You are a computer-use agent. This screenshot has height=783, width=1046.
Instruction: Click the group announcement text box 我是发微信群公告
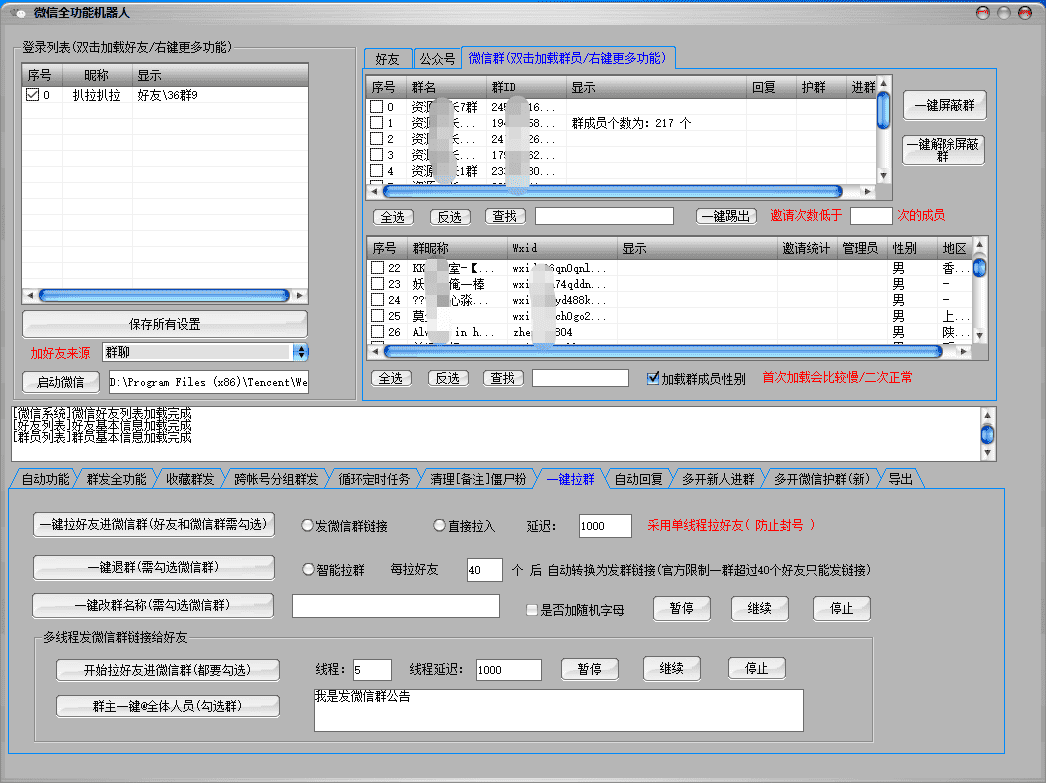pyautogui.click(x=558, y=710)
